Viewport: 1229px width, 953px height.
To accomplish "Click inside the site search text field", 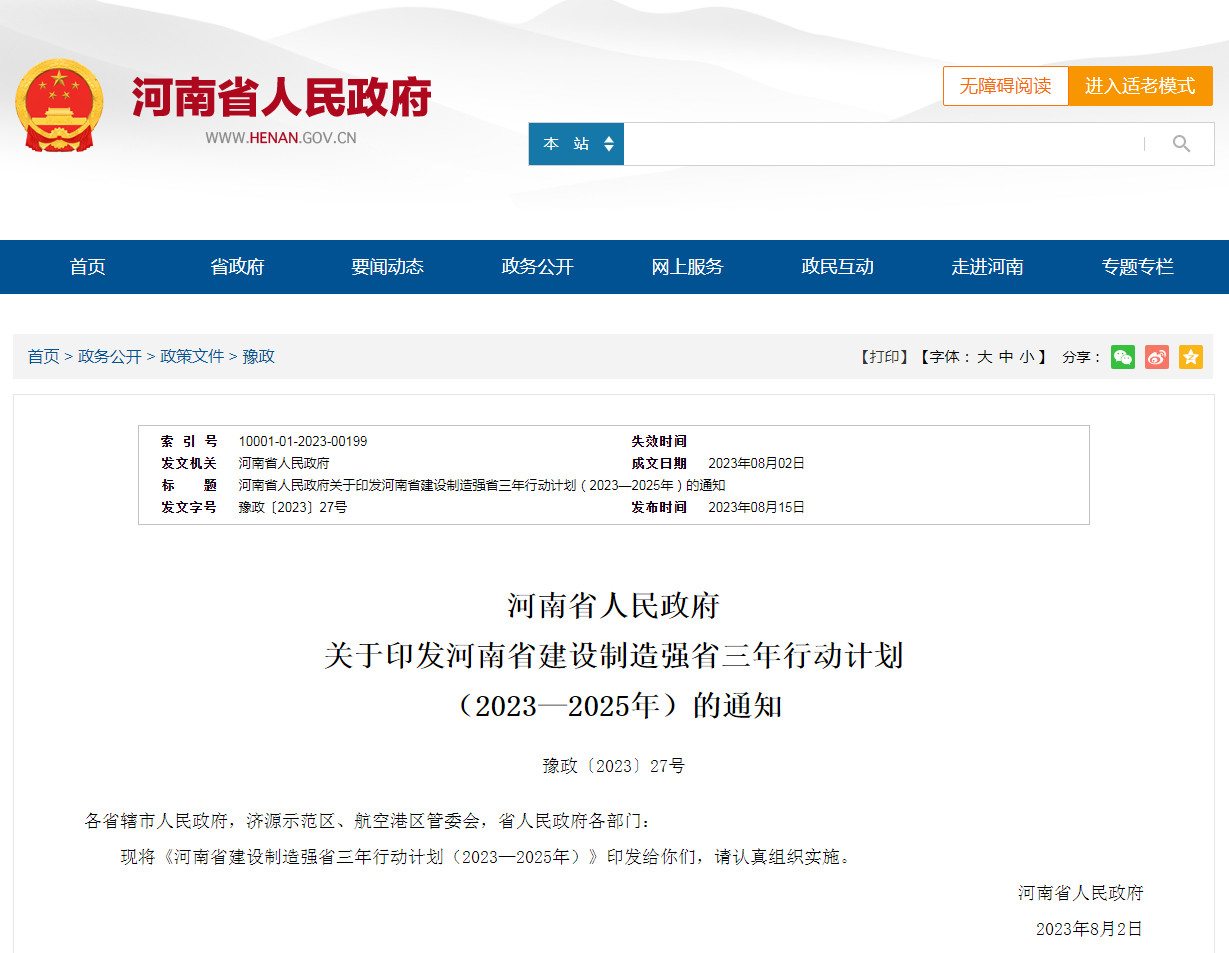I will click(880, 144).
